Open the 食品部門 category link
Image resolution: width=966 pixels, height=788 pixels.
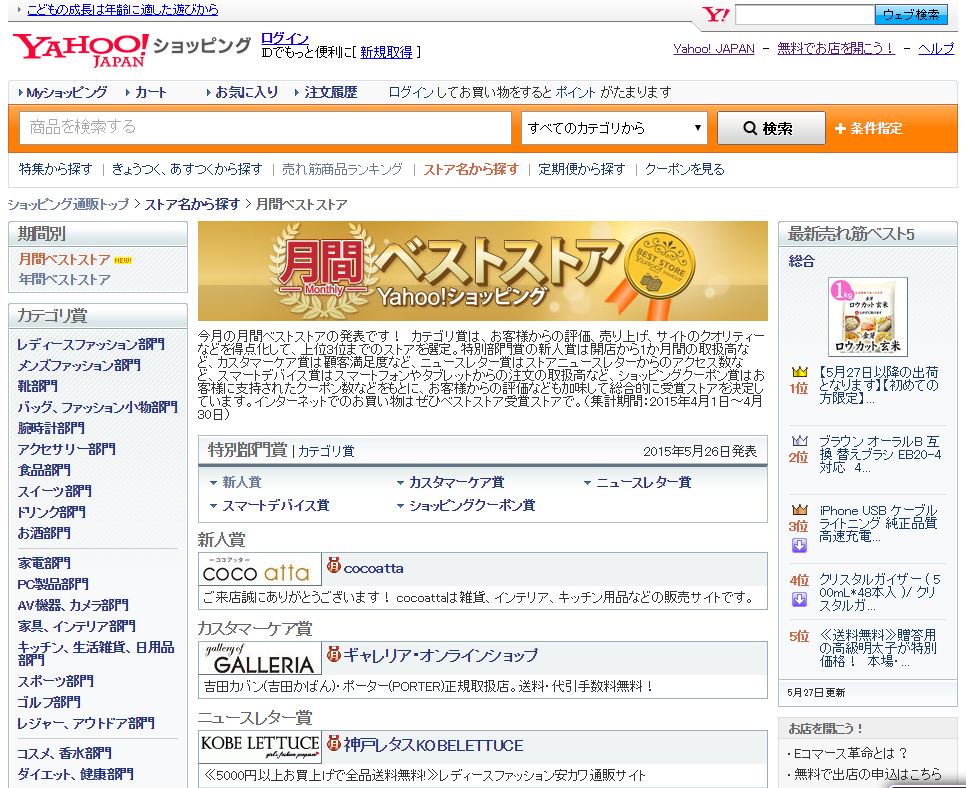(x=44, y=470)
